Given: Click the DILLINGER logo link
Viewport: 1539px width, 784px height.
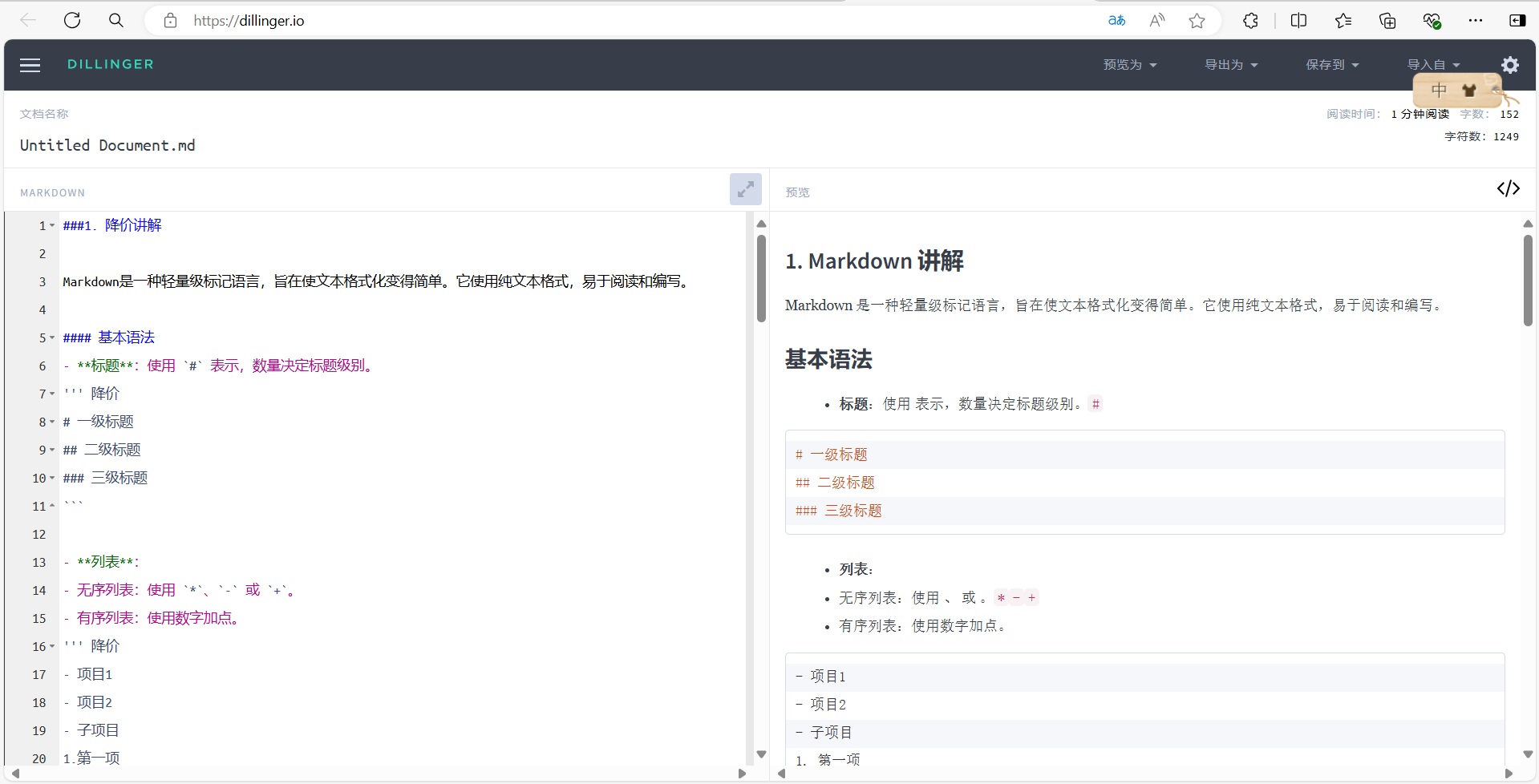Looking at the screenshot, I should pos(111,64).
